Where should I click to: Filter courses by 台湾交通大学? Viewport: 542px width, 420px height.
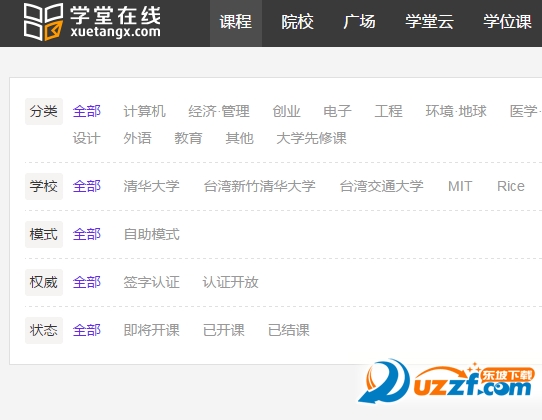click(382, 186)
